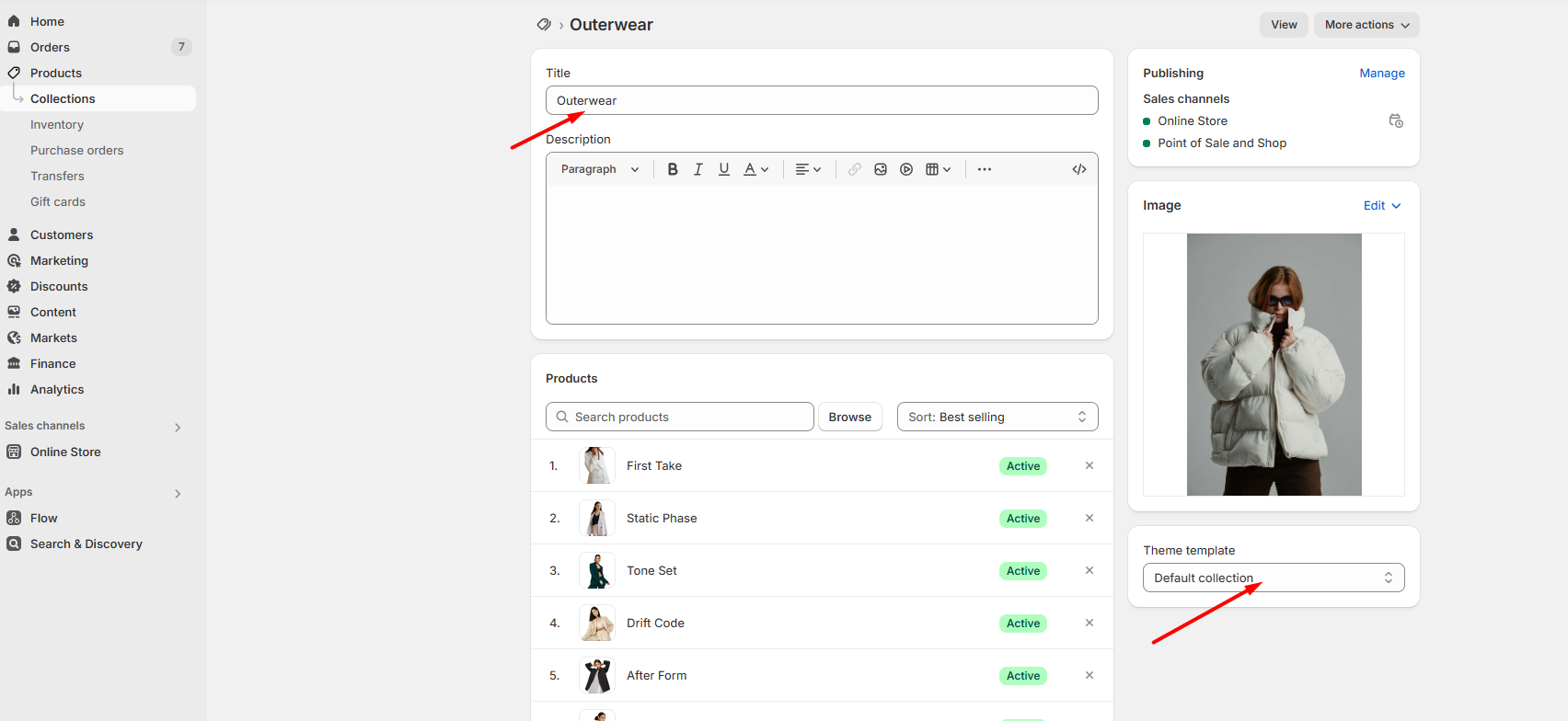1568x721 pixels.
Task: Click the Search products field
Action: coord(680,417)
